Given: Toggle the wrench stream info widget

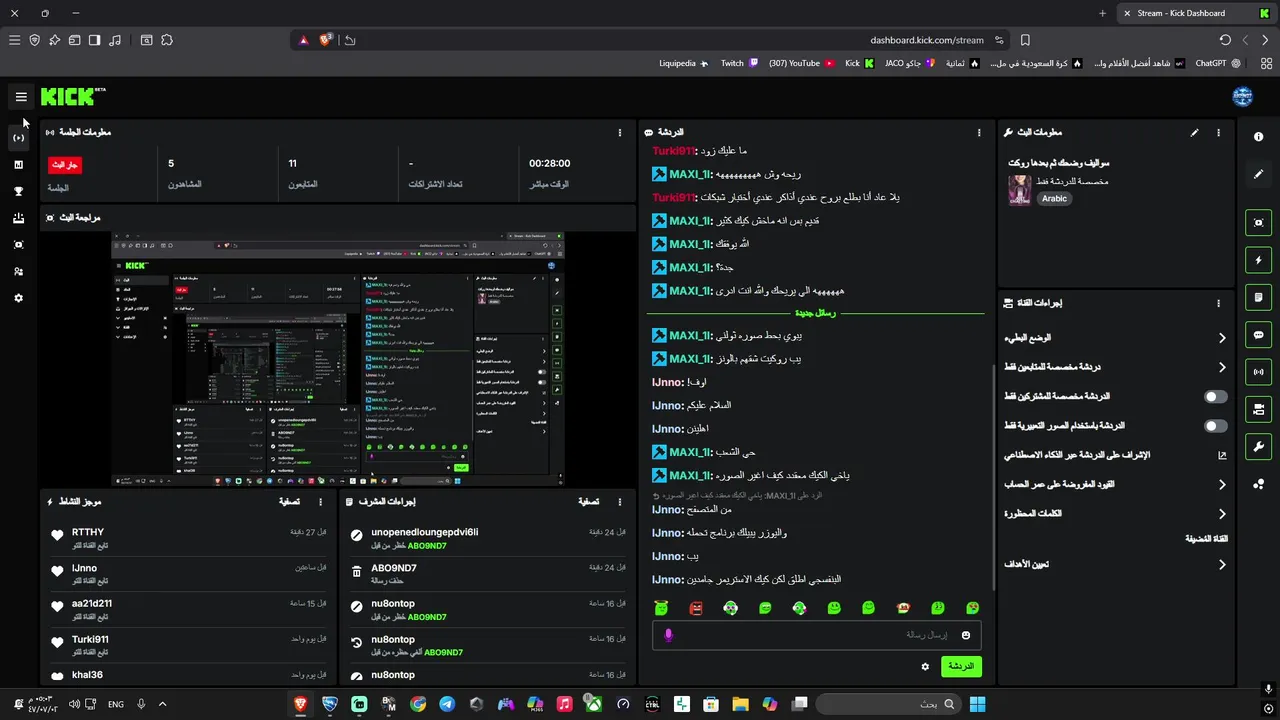Looking at the screenshot, I should tap(1259, 446).
